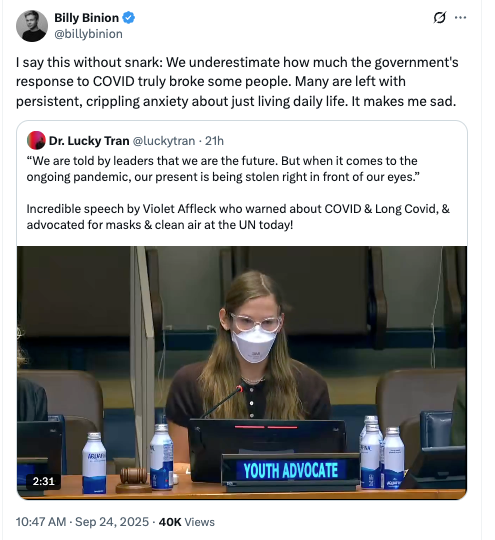The width and height of the screenshot is (495, 540).
Task: Click the YOUTH ADVOCATE sign in video
Action: coord(291,470)
